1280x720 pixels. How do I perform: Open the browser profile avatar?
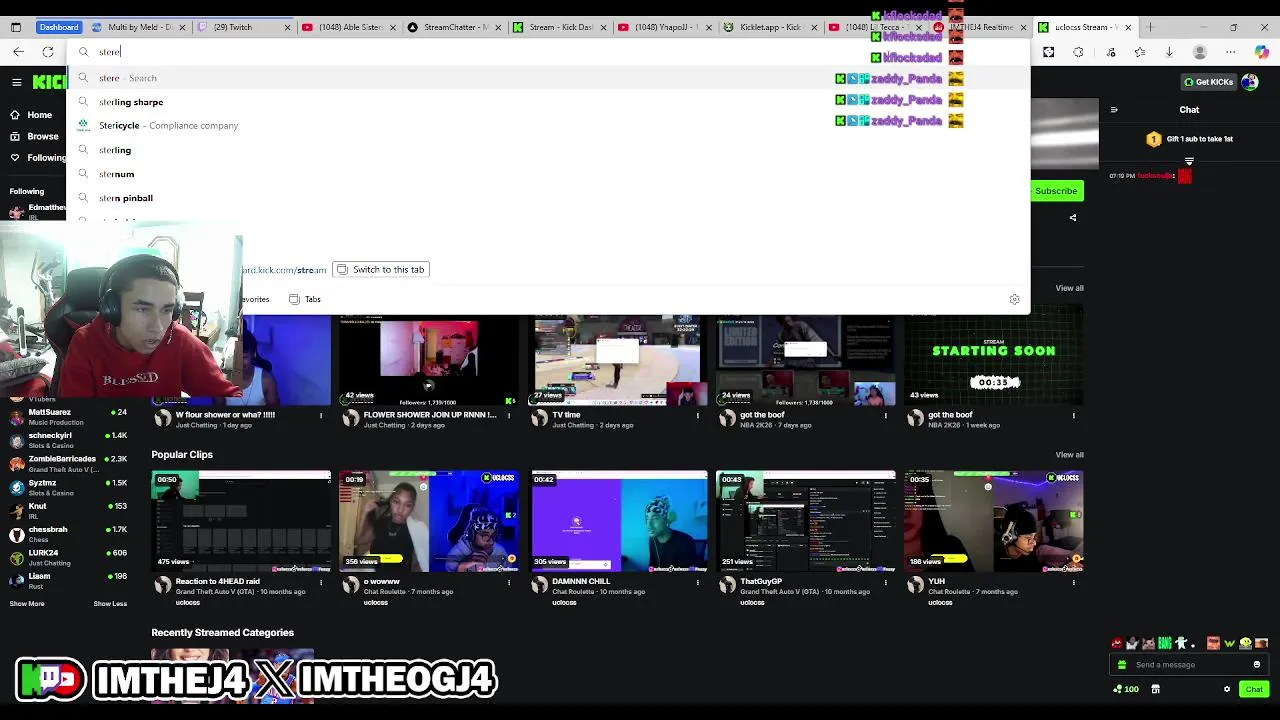1200,52
